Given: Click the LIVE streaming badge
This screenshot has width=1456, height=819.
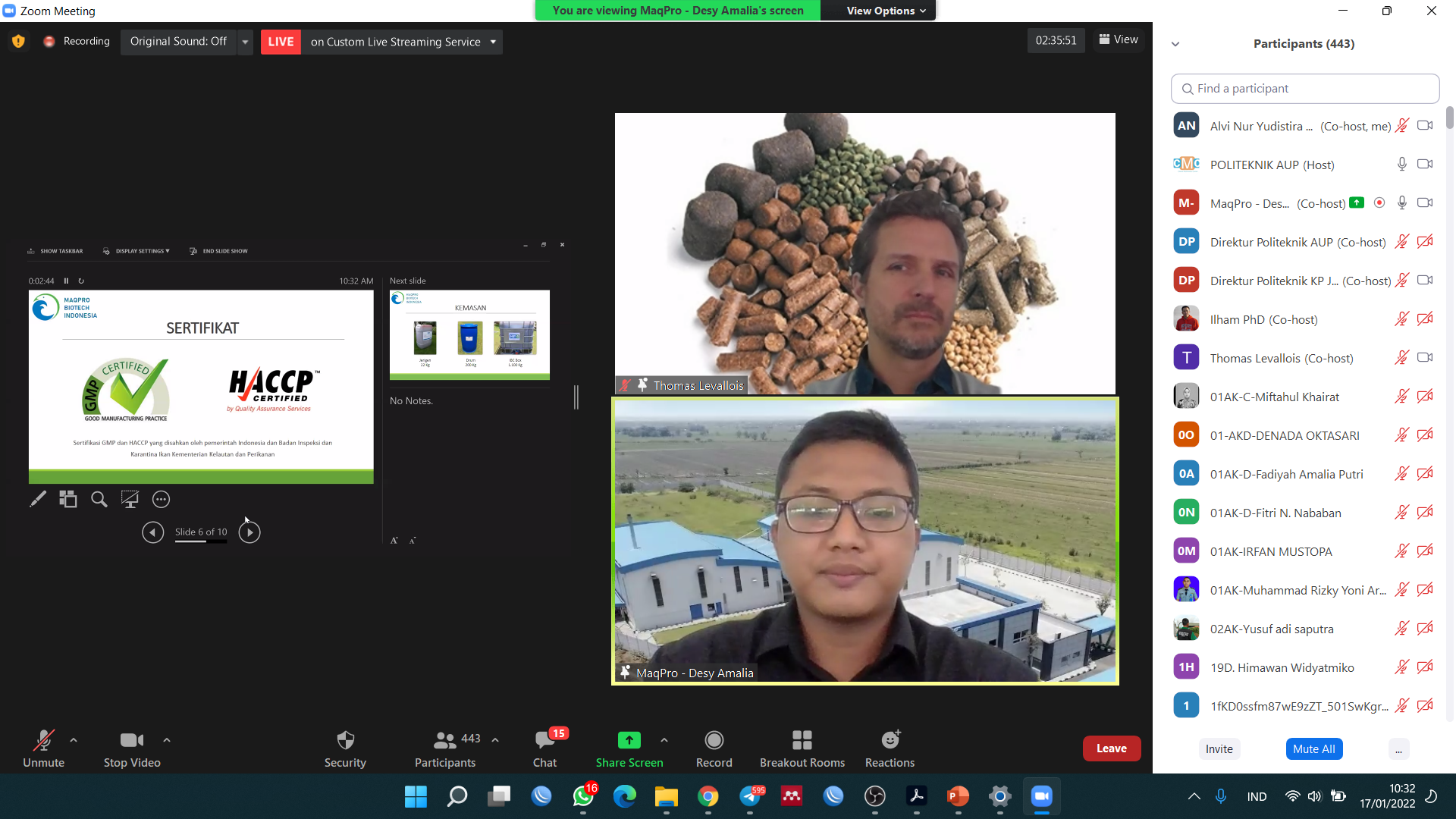Looking at the screenshot, I should [x=281, y=42].
